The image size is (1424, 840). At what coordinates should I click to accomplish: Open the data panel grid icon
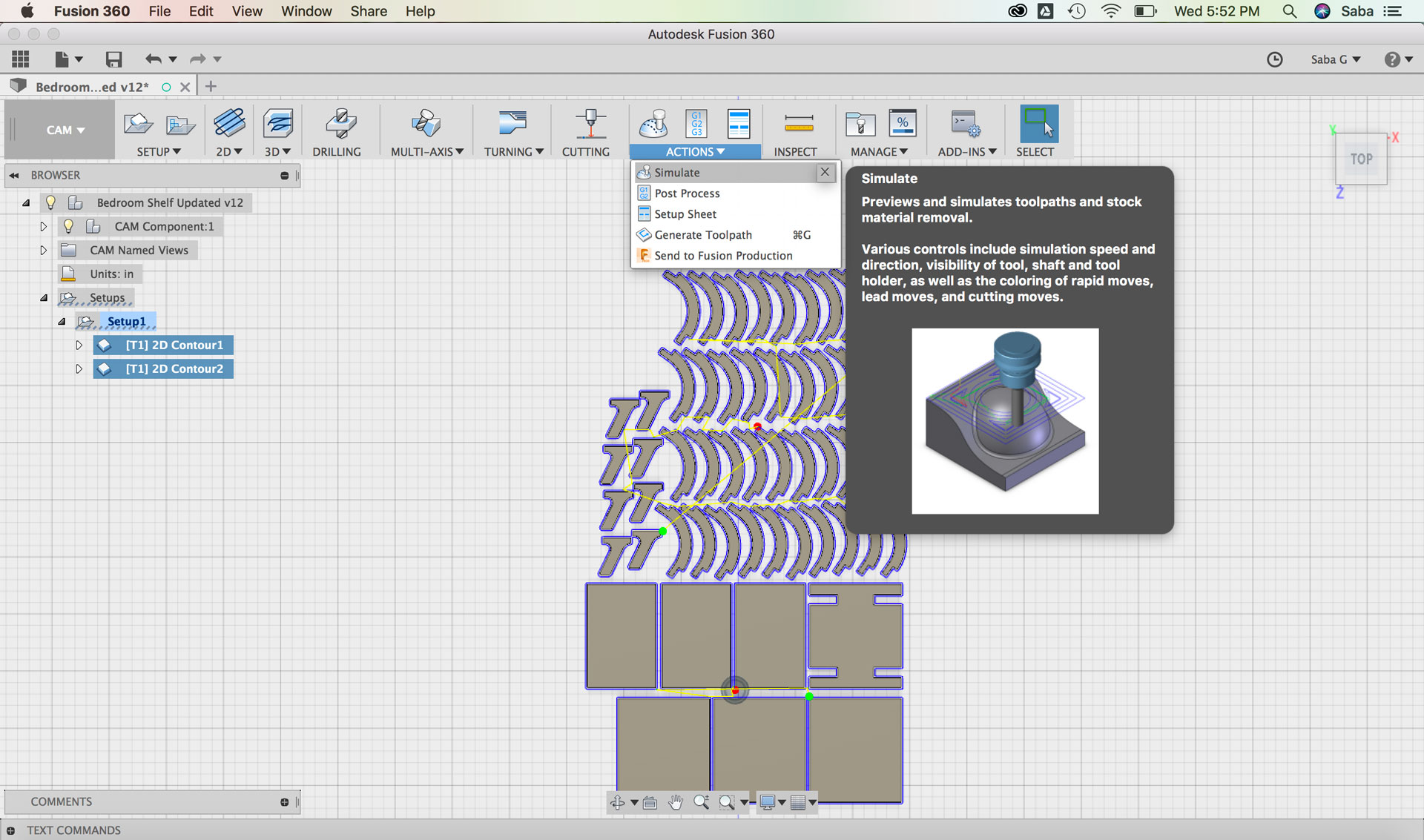21,59
